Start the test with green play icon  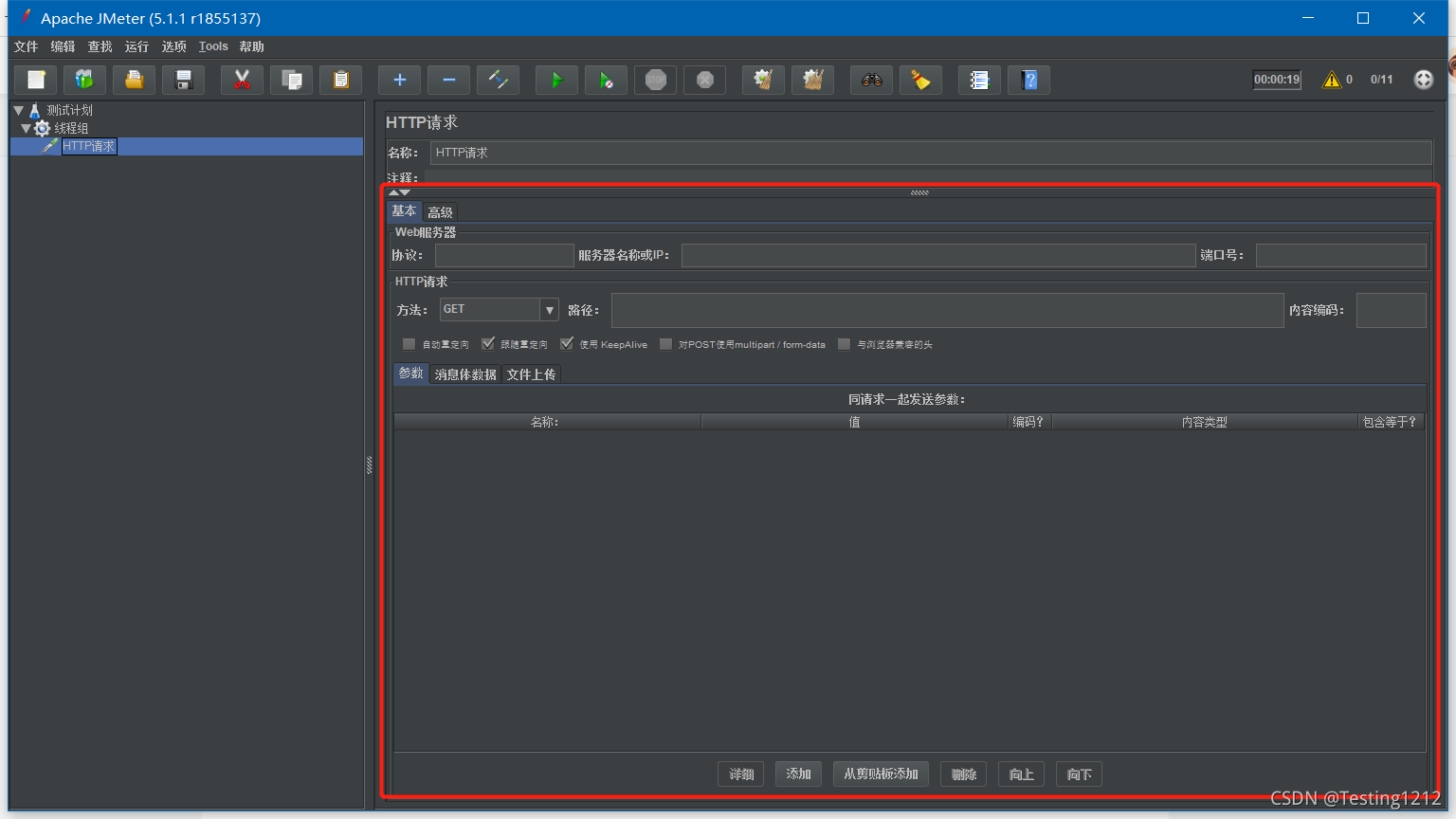click(x=557, y=80)
